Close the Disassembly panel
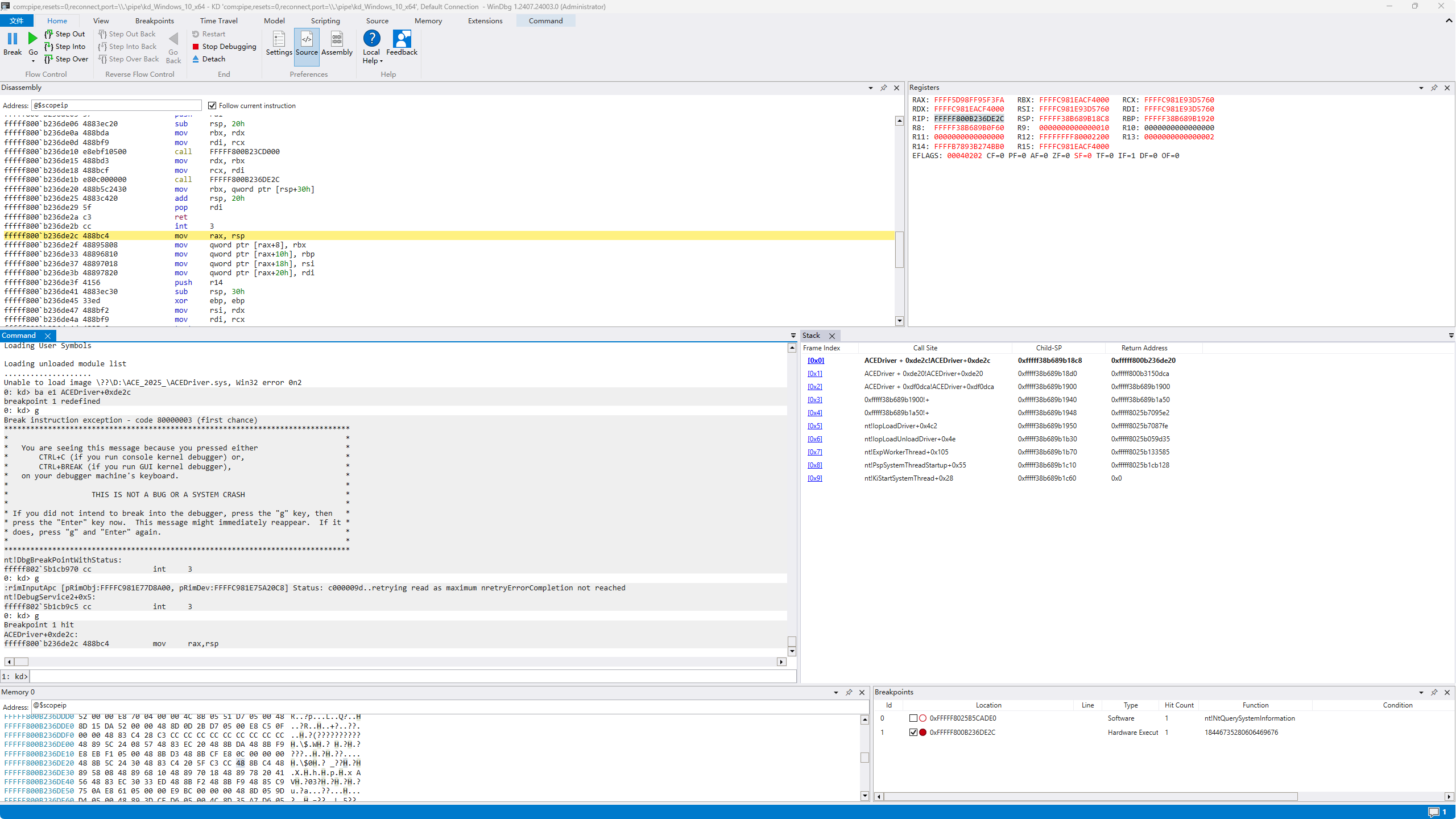 [896, 88]
